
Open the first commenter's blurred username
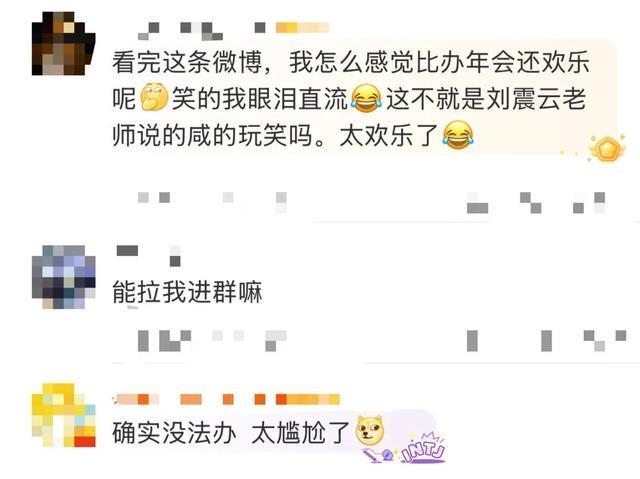tap(202, 31)
